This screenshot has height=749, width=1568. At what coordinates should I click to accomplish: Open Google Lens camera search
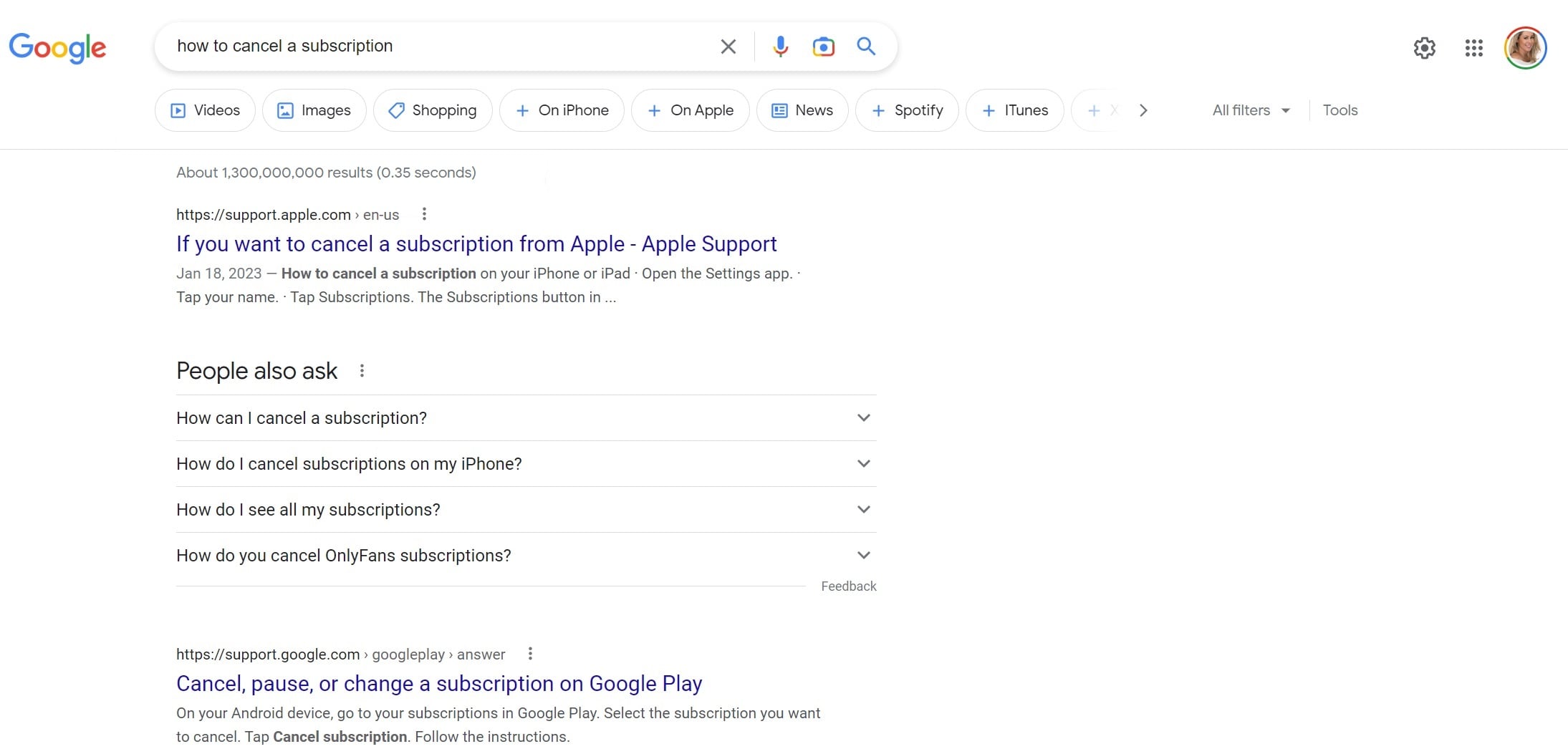[x=823, y=47]
